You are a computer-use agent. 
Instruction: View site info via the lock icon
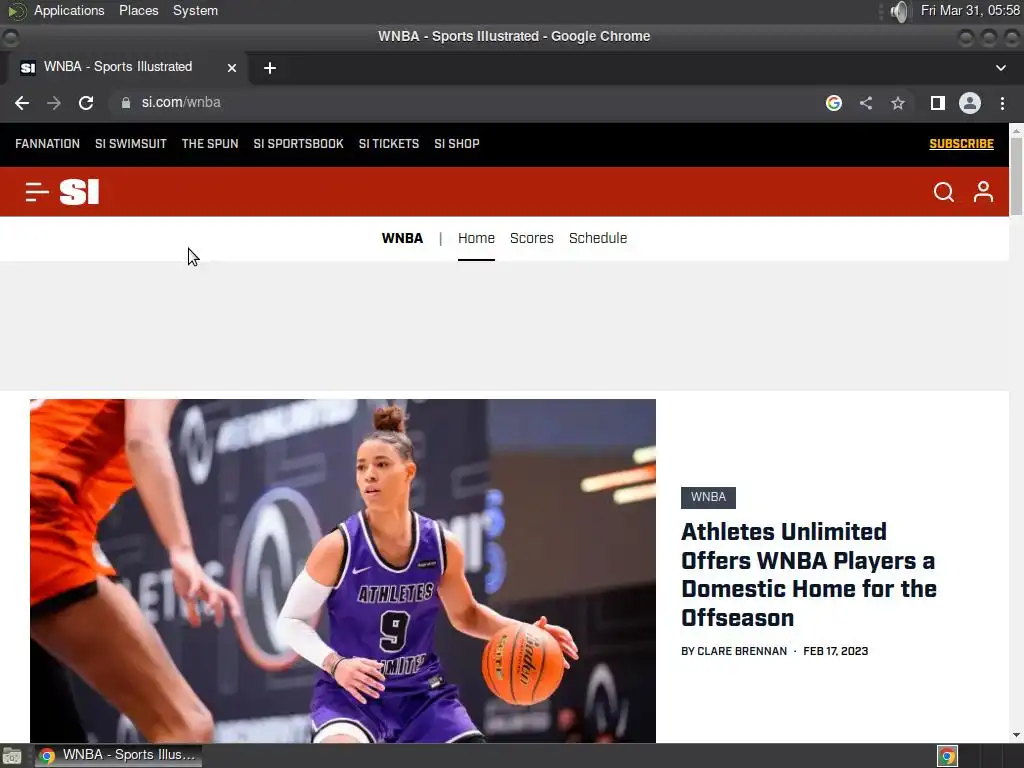pos(126,103)
